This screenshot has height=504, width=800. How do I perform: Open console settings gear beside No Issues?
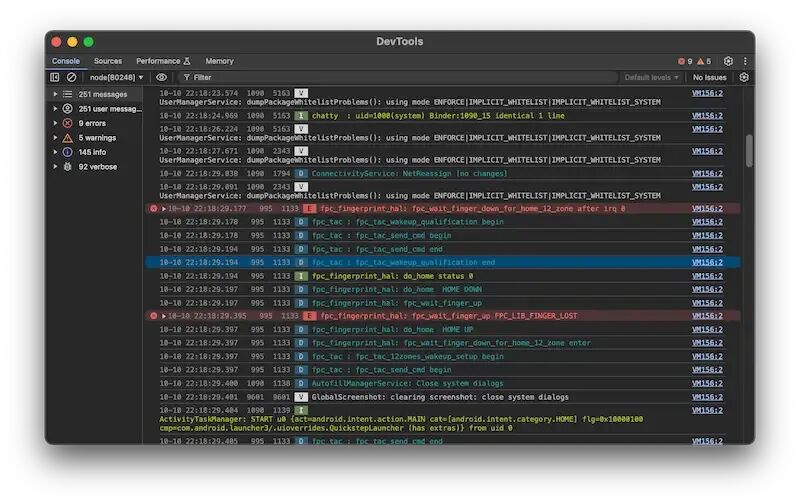pos(744,77)
